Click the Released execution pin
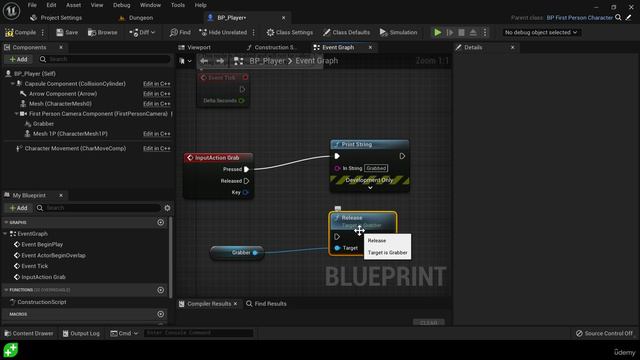640x360 pixels. click(247, 181)
